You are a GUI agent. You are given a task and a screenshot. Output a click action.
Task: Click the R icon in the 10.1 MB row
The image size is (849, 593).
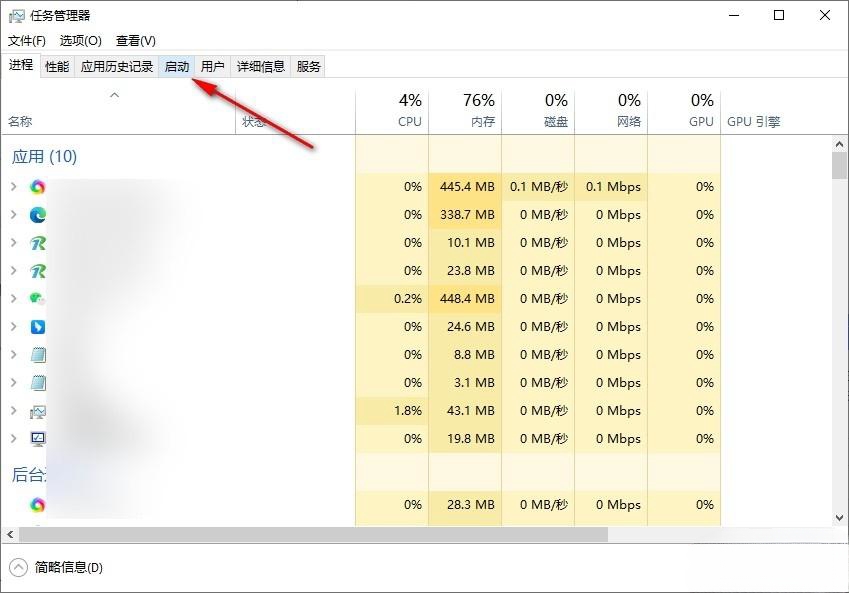(37, 243)
